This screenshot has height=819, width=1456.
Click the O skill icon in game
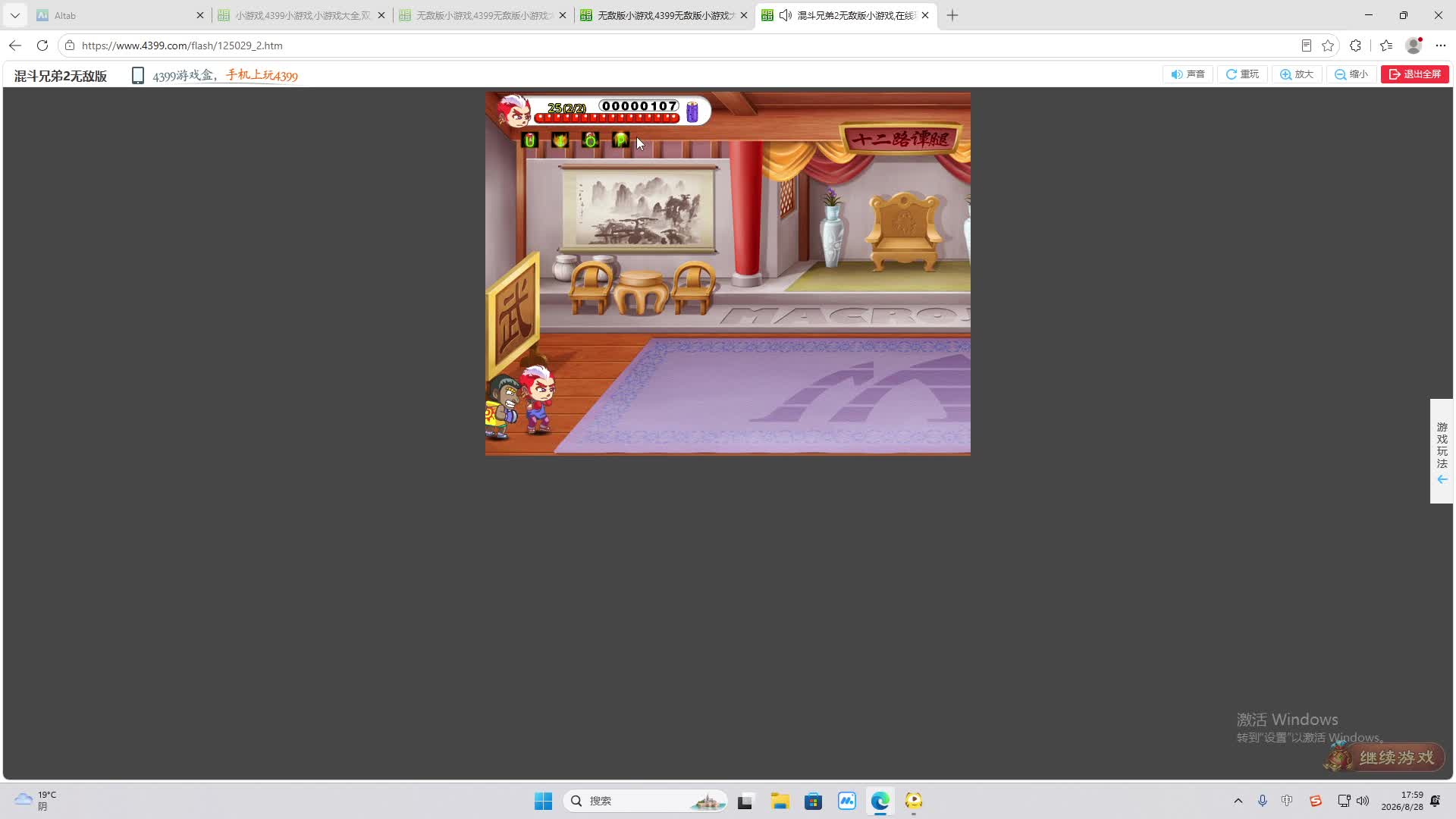tap(590, 140)
